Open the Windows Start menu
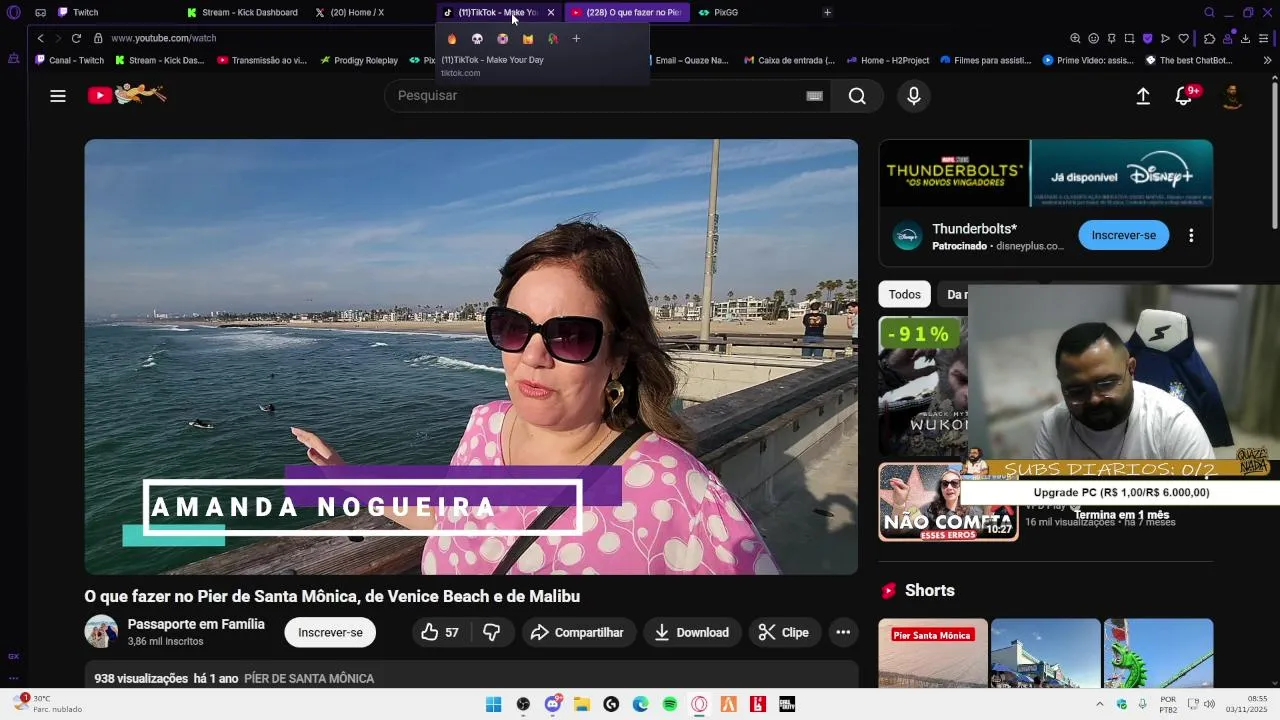 pyautogui.click(x=493, y=704)
